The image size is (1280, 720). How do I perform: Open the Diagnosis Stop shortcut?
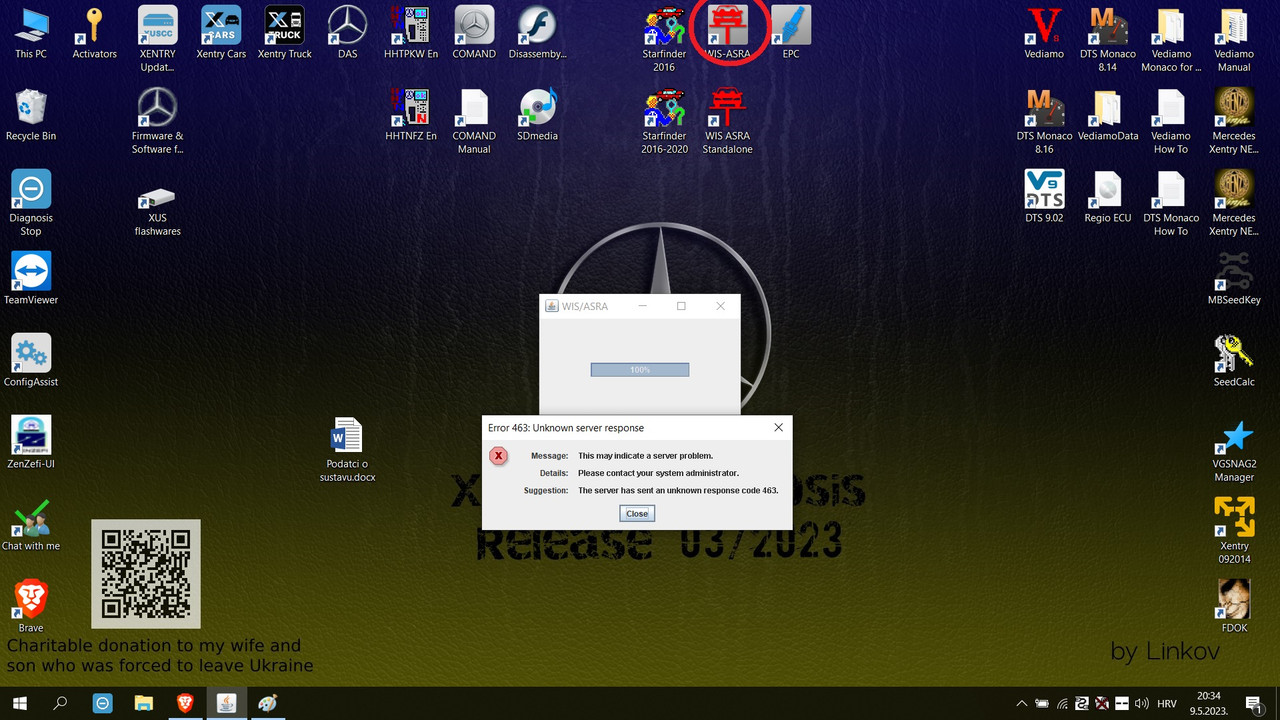[31, 202]
